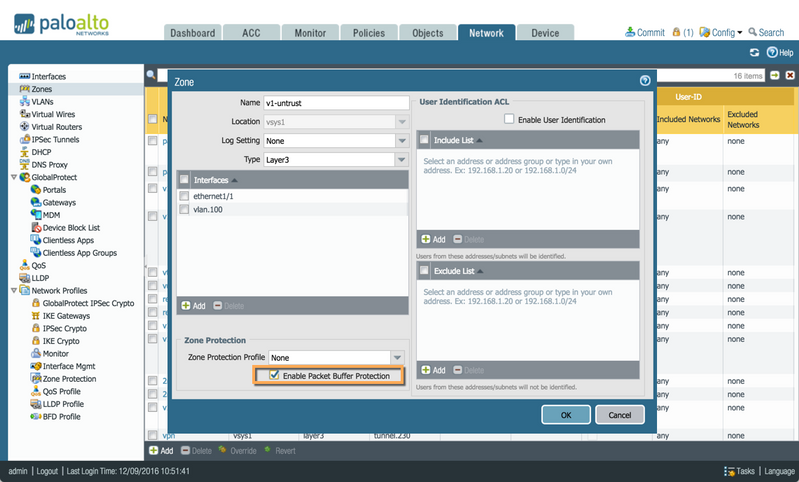Click the DHCP sidebar icon
The image size is (799, 482).
[x=24, y=152]
